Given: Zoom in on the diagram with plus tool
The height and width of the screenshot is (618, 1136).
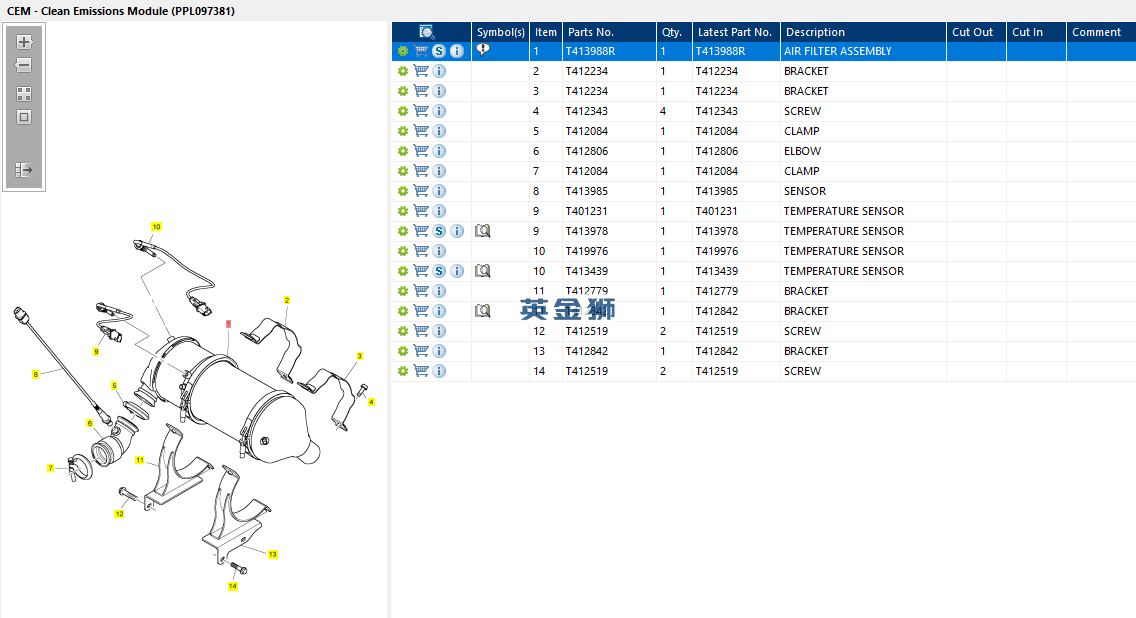Looking at the screenshot, I should [x=24, y=42].
